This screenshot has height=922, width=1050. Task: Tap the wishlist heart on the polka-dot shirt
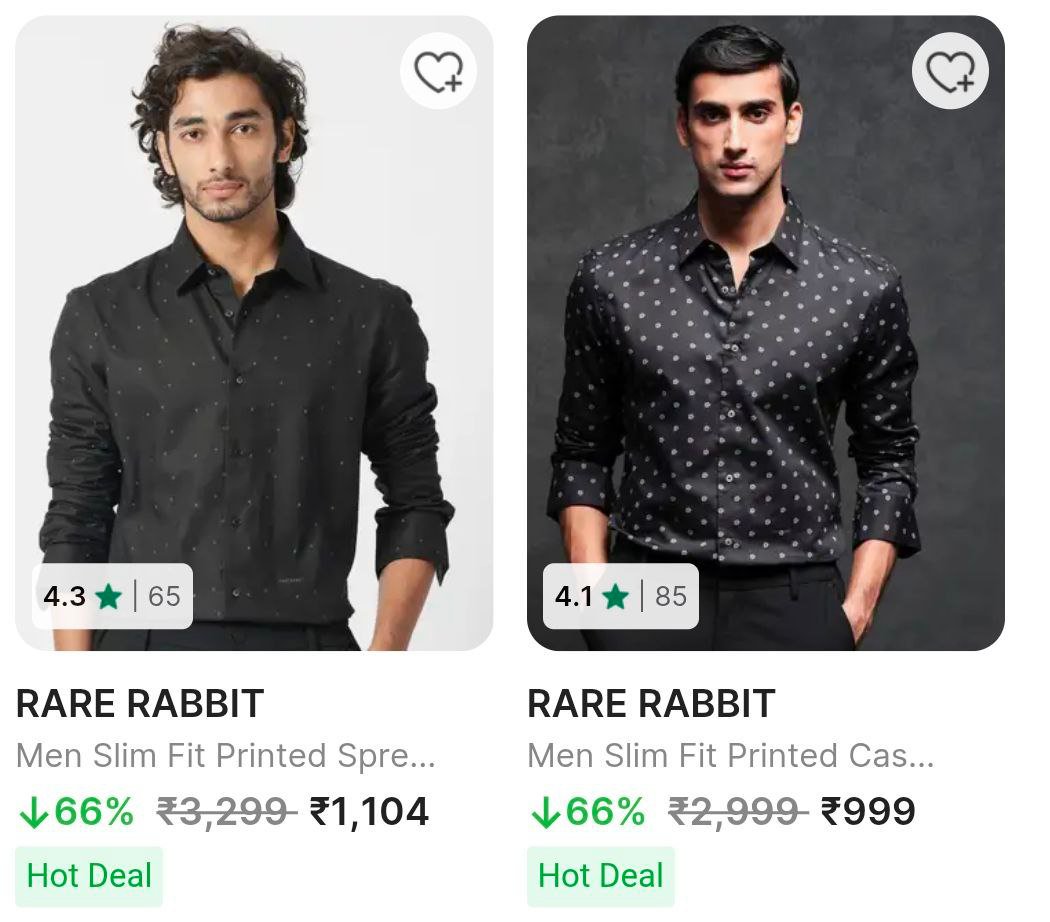click(950, 72)
